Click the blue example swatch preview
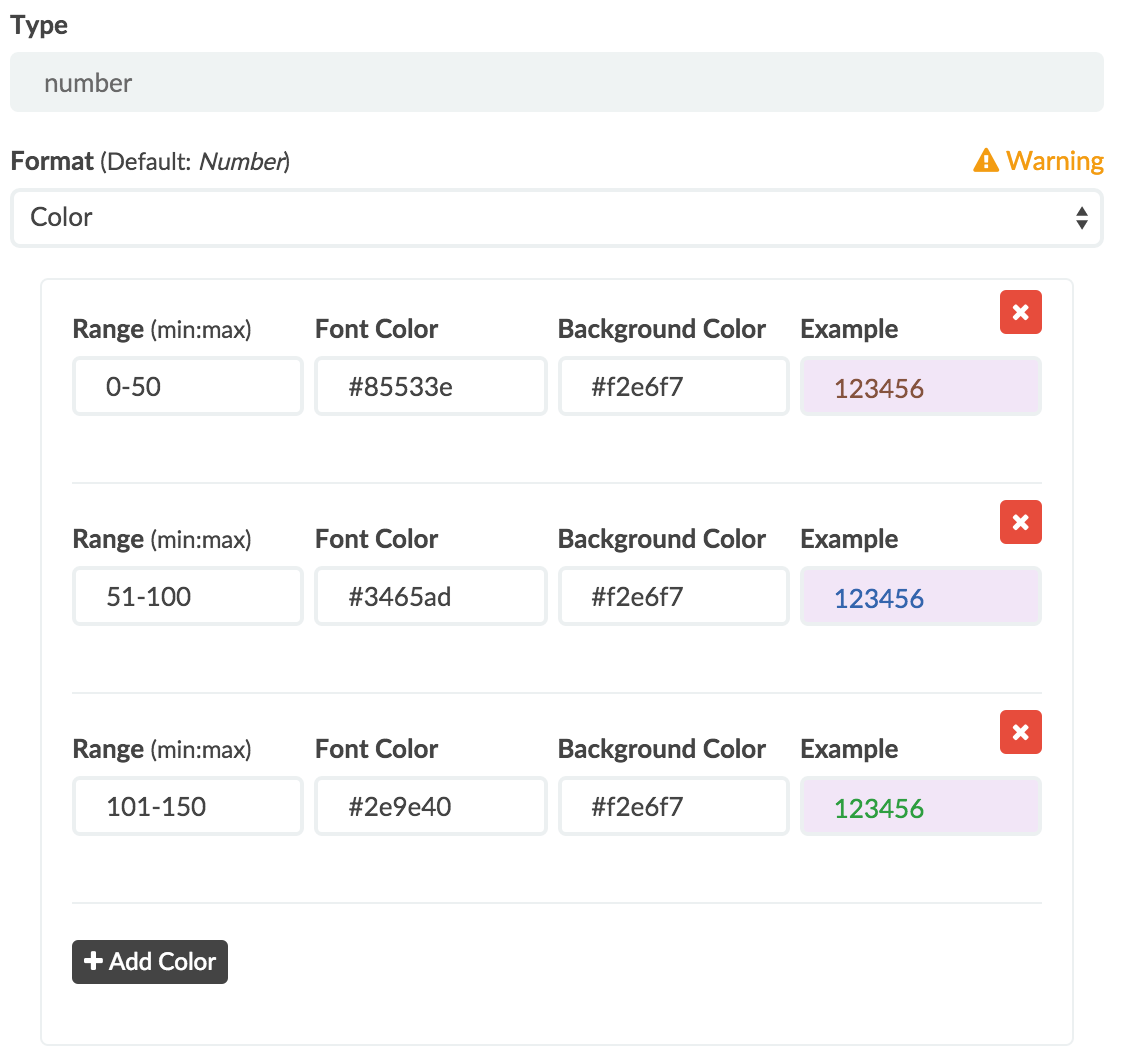This screenshot has height=1058, width=1122. [x=920, y=597]
